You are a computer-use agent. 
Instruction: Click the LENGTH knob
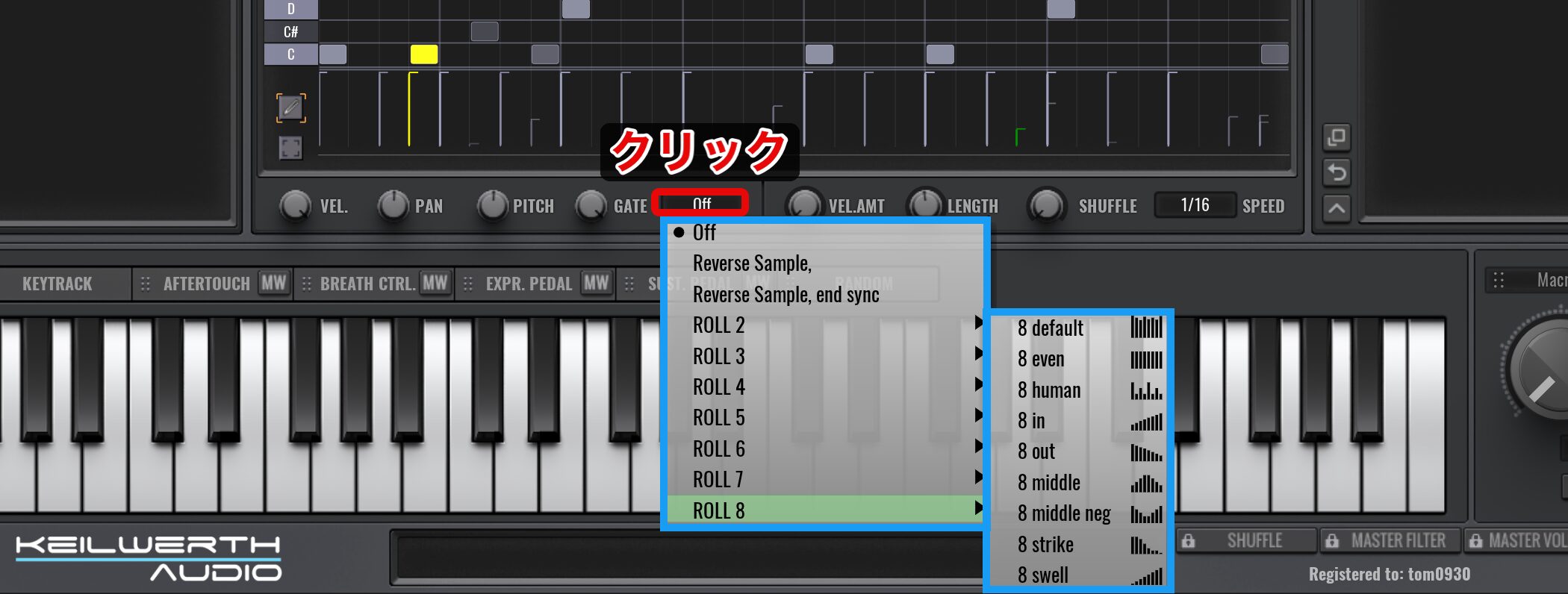[925, 205]
